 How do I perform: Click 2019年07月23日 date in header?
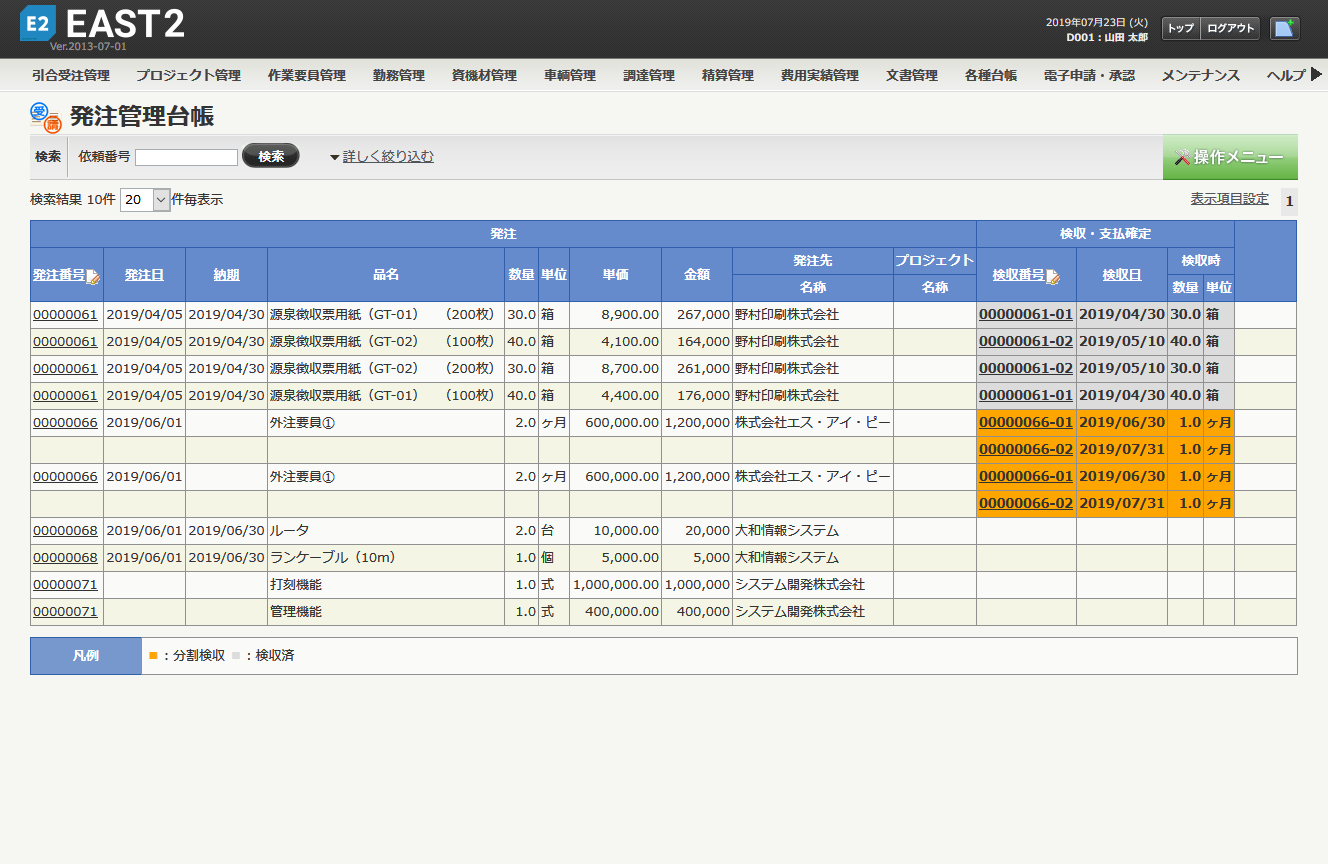[x=1097, y=22]
